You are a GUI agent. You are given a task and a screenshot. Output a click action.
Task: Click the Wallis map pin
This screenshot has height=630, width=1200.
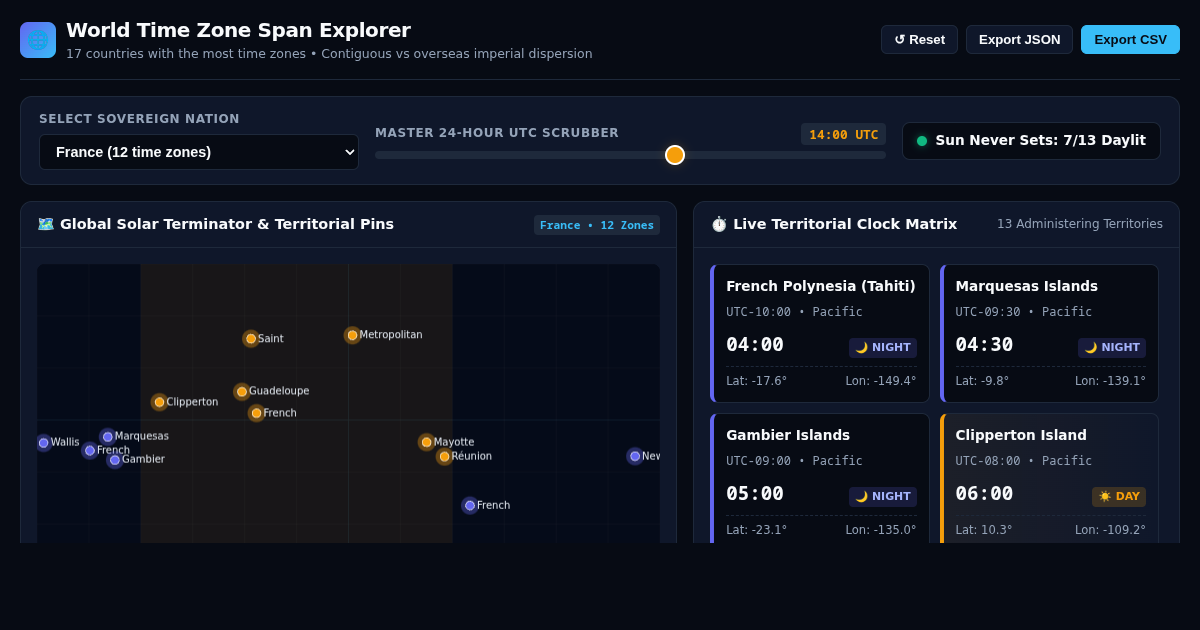click(43, 442)
